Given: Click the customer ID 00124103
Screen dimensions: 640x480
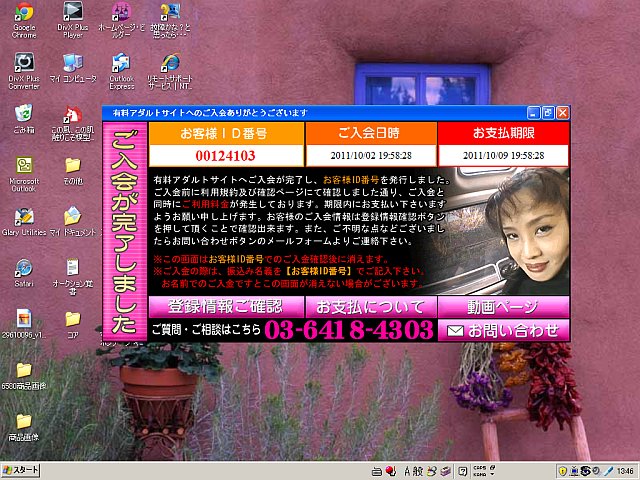Looking at the screenshot, I should [226, 156].
